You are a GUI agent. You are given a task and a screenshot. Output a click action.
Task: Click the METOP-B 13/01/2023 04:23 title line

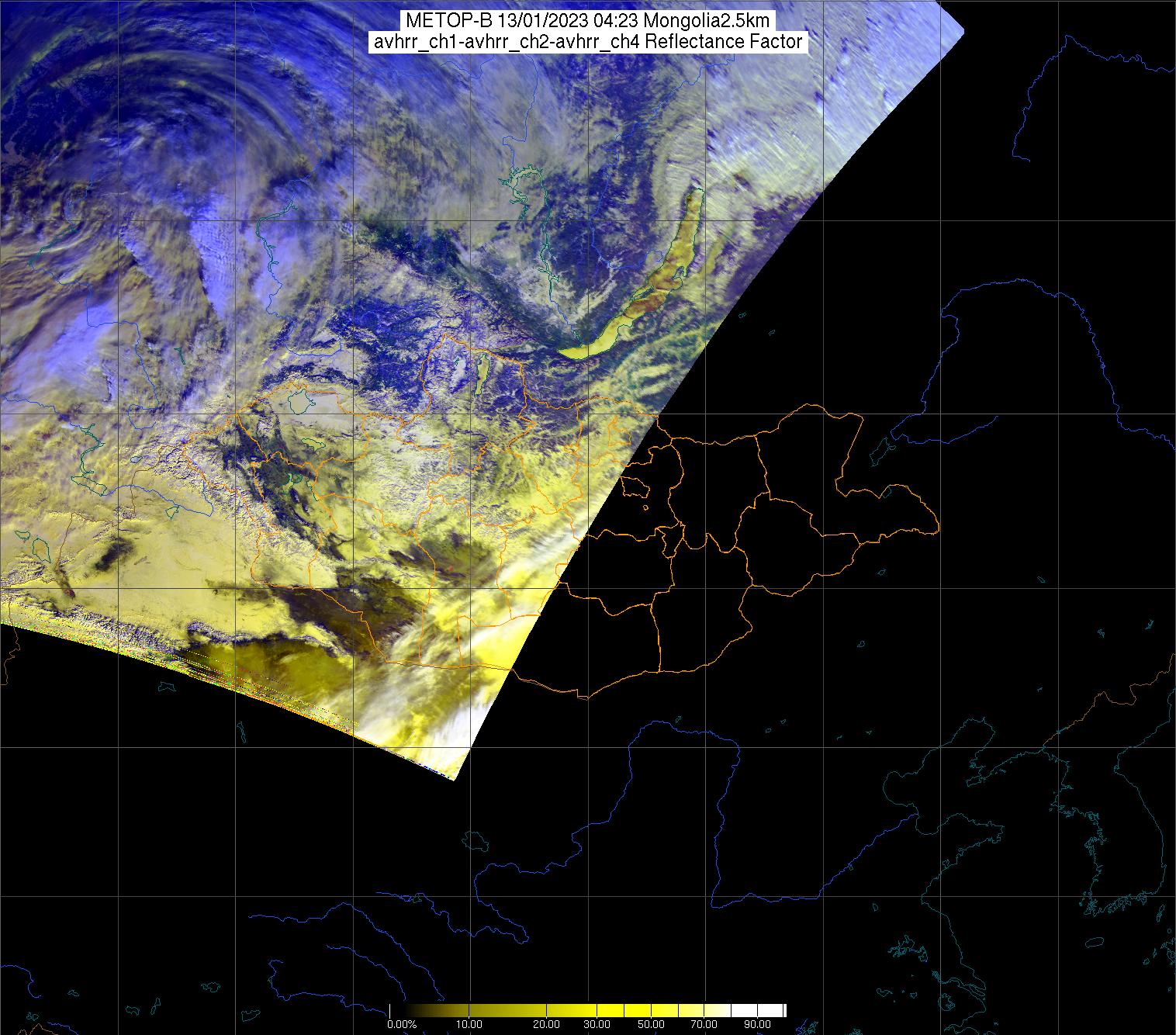pos(587,21)
